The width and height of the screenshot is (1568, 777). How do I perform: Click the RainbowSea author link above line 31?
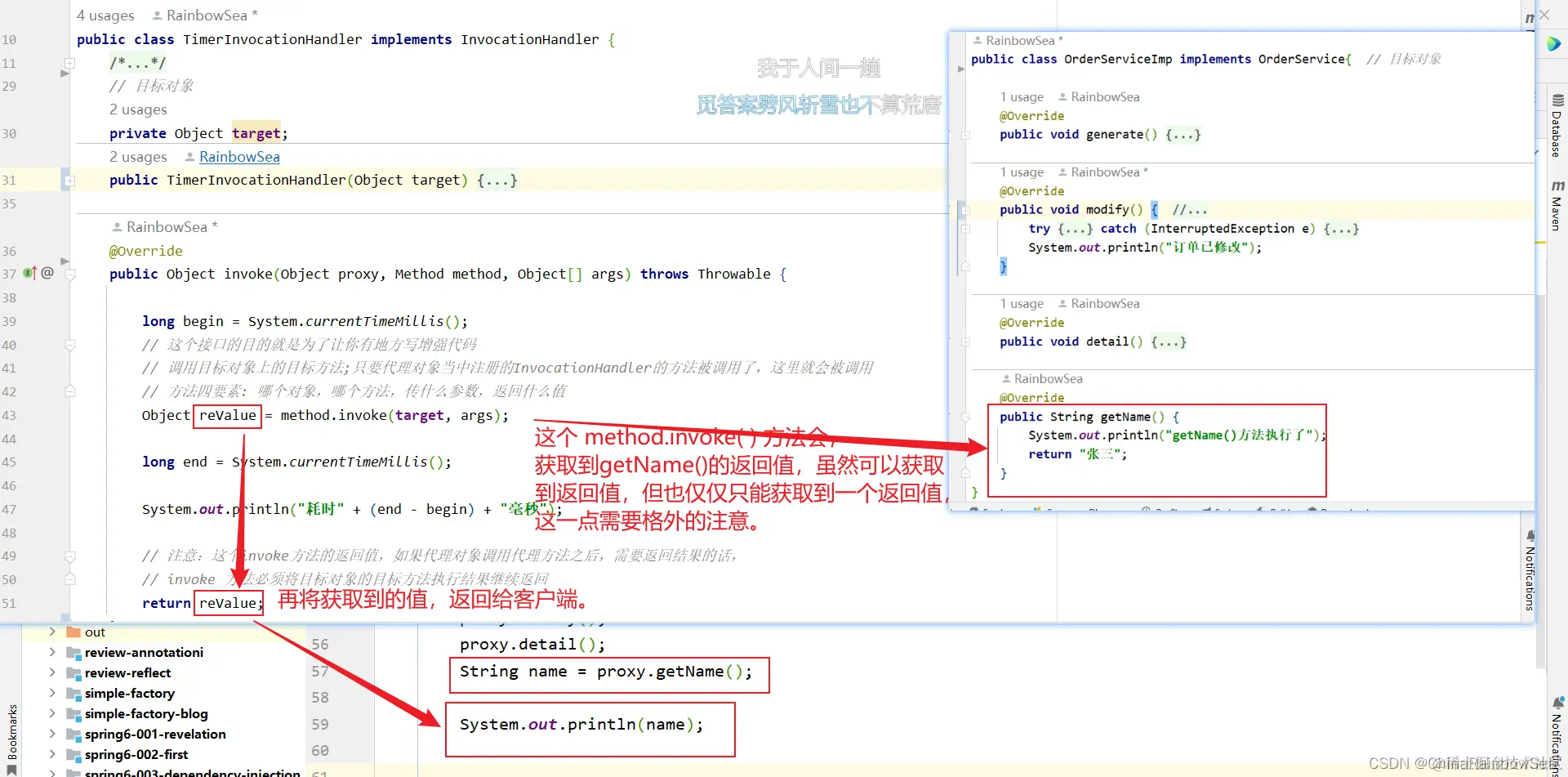pos(239,157)
